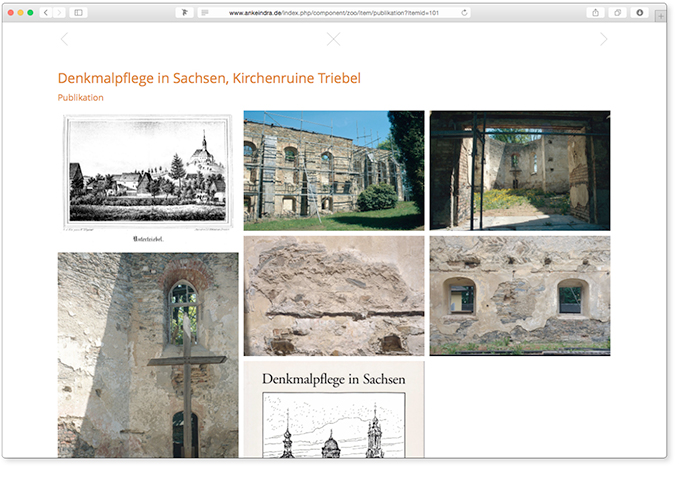Open the Downloads list
The height and width of the screenshot is (490, 700).
pyautogui.click(x=640, y=13)
